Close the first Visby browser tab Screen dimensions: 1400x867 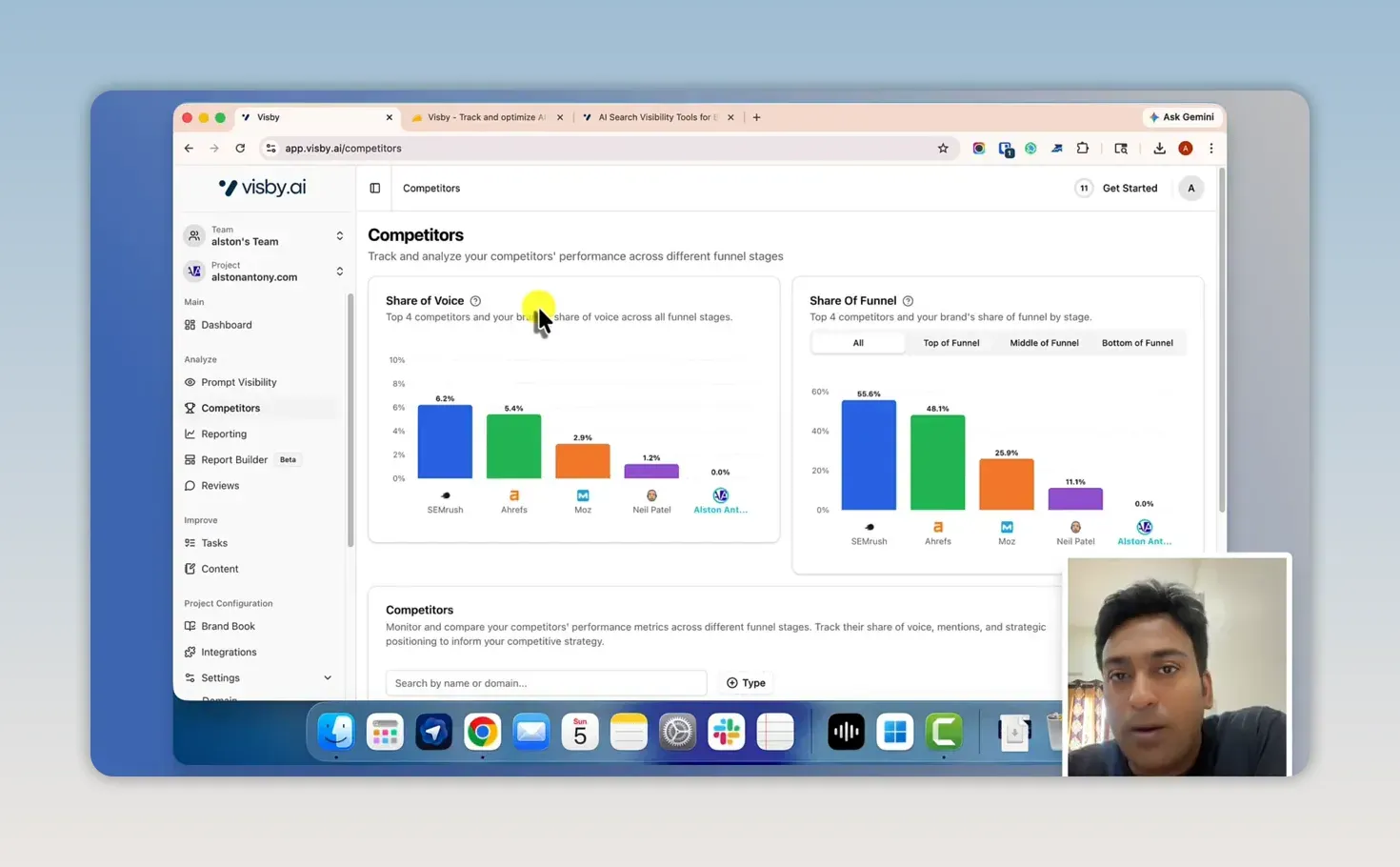pyautogui.click(x=389, y=117)
